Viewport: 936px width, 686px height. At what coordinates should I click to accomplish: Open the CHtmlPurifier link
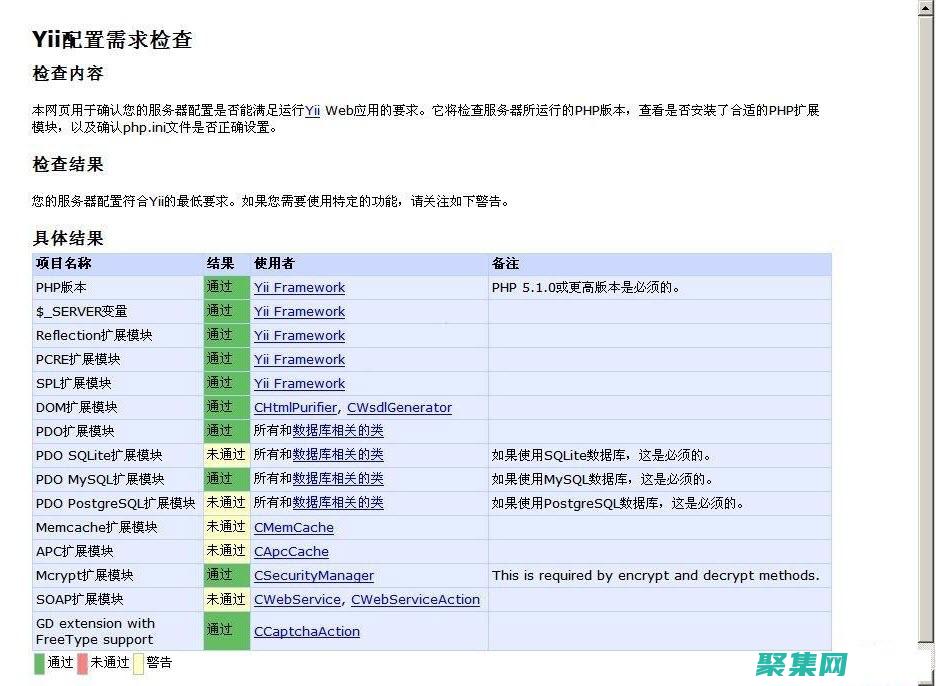[294, 407]
